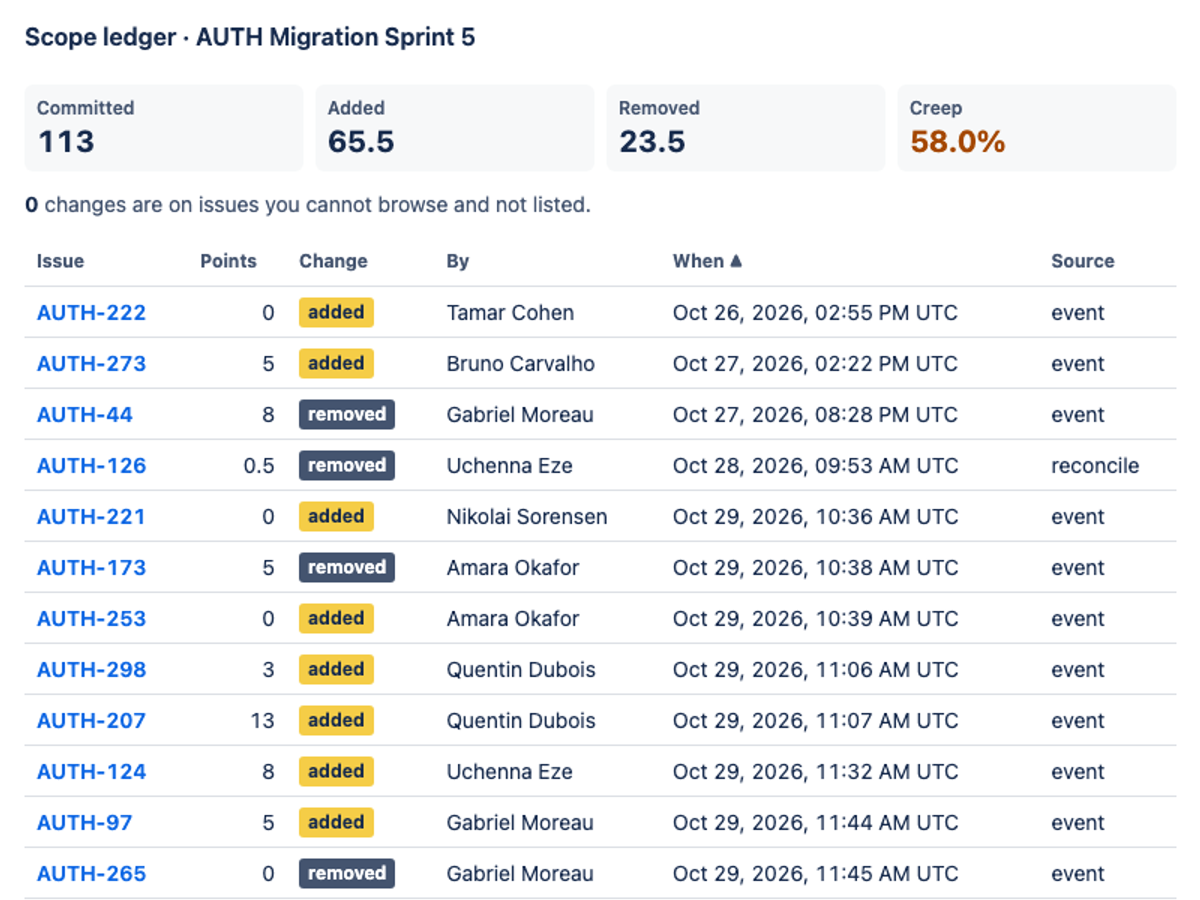Click the reconcile source value

click(1095, 466)
